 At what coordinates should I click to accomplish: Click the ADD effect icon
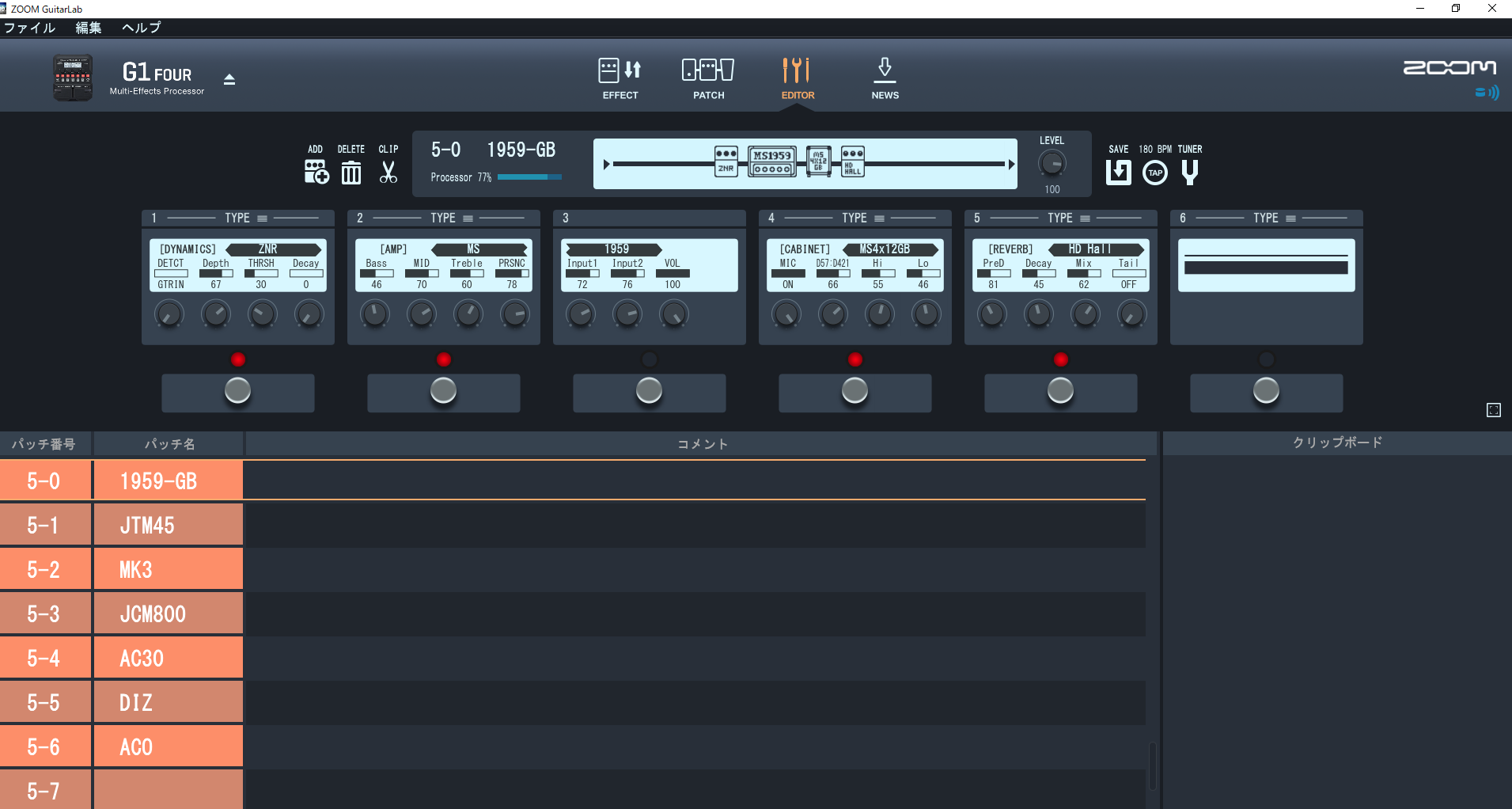coord(316,172)
